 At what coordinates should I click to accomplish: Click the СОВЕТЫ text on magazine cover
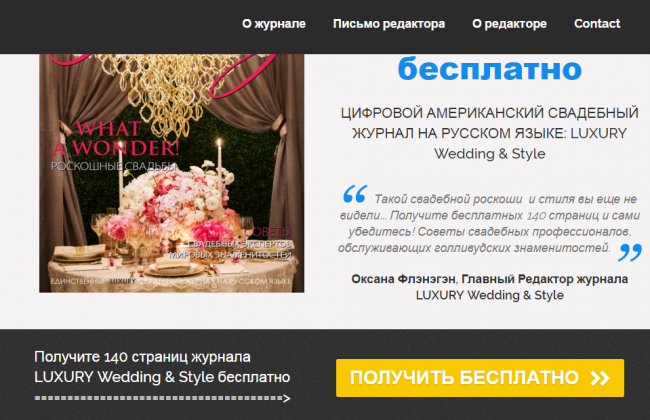tap(268, 232)
